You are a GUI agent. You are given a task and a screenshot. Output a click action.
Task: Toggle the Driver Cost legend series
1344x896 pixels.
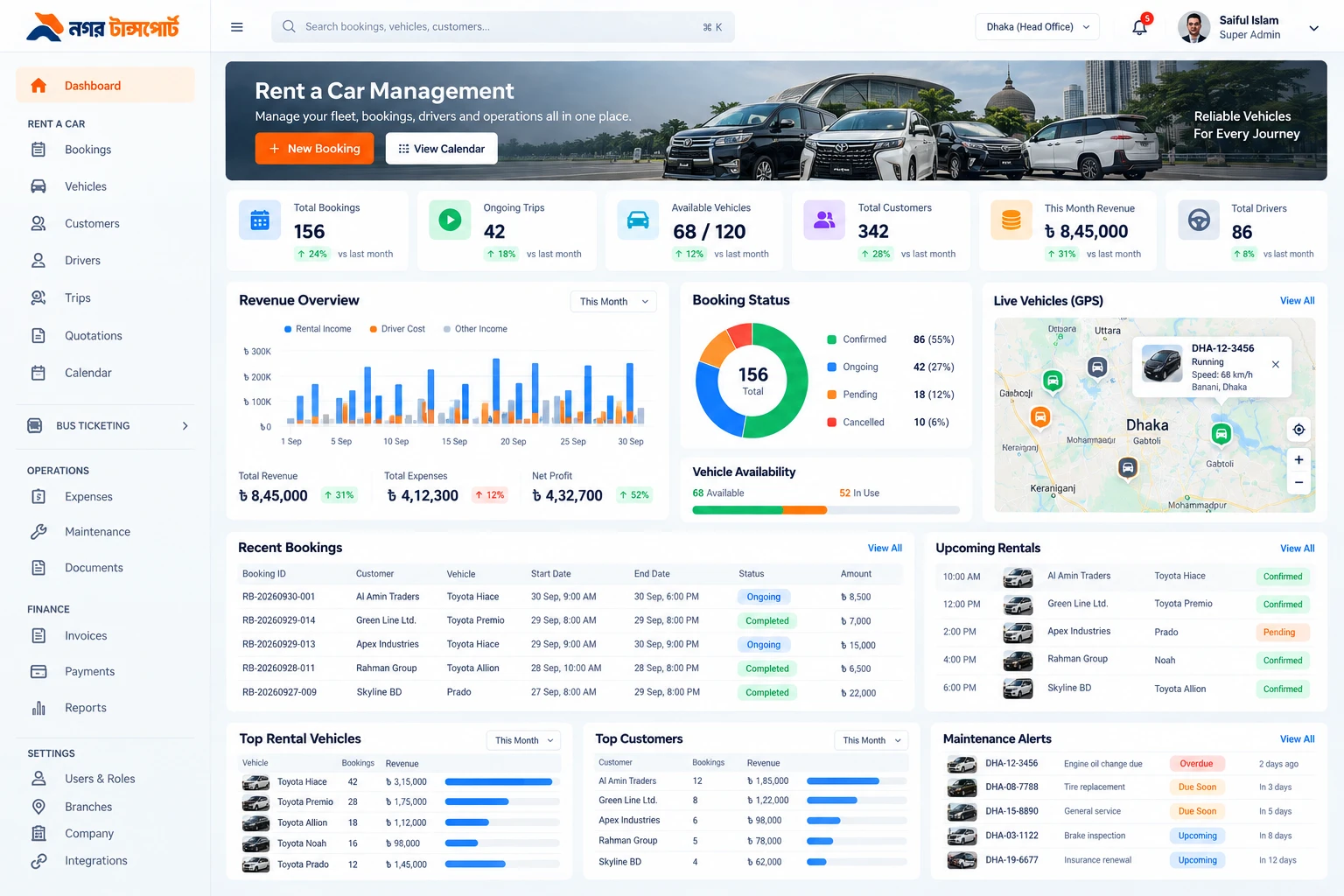pos(397,329)
